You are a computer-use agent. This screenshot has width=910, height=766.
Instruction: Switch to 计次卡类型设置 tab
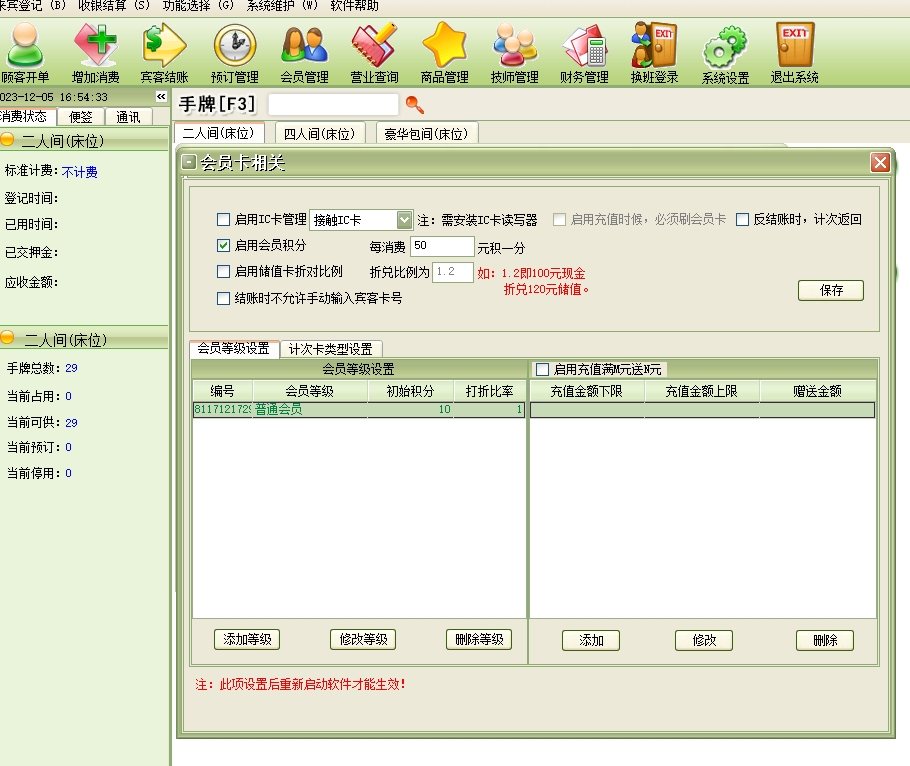330,349
